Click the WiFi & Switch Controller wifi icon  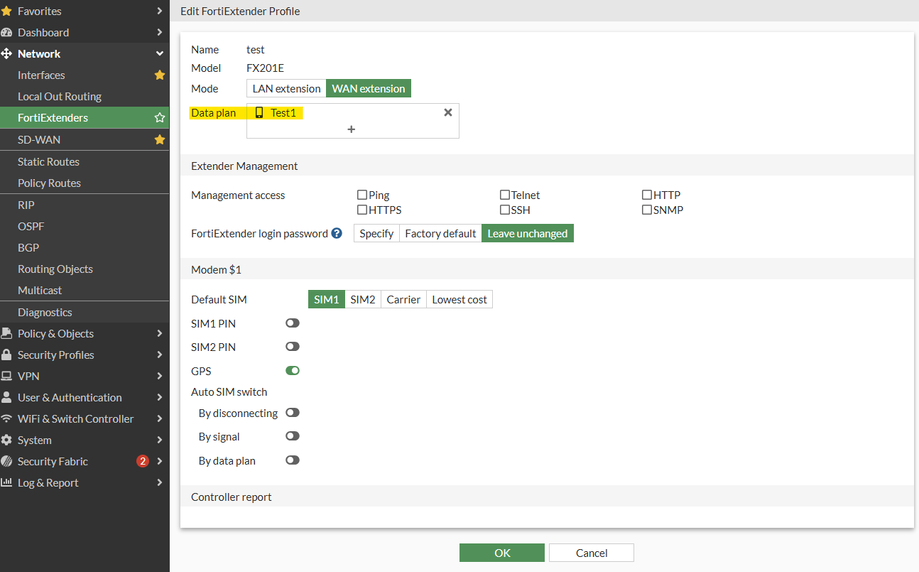6,418
